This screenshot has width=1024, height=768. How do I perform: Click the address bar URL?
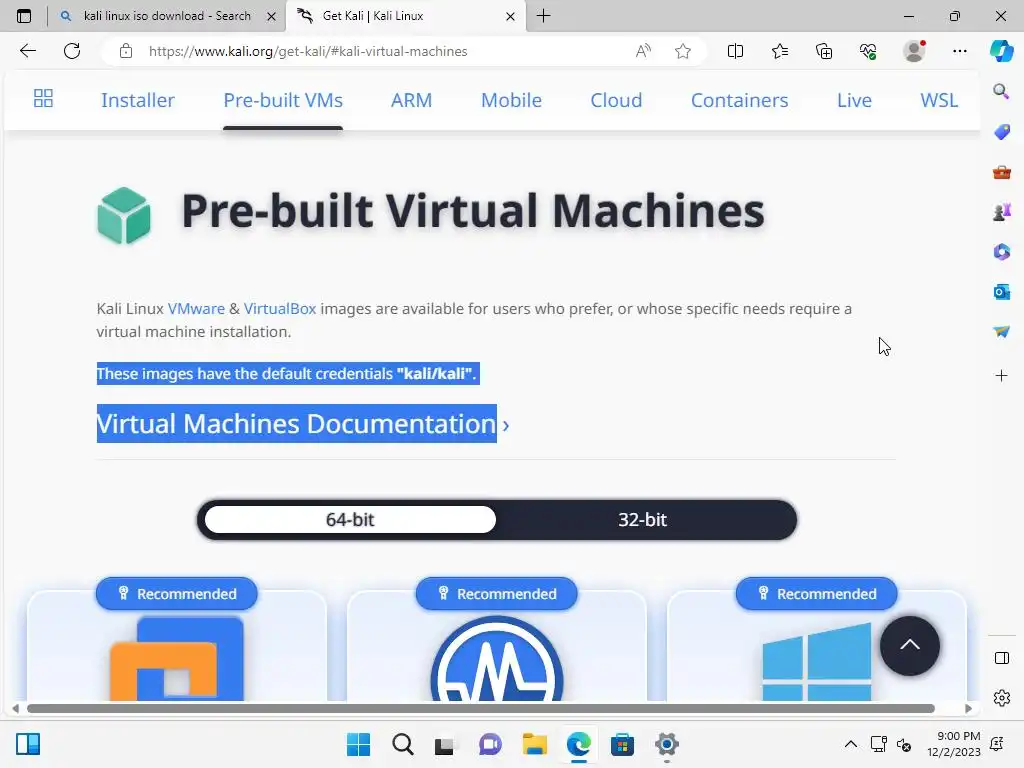(x=308, y=51)
